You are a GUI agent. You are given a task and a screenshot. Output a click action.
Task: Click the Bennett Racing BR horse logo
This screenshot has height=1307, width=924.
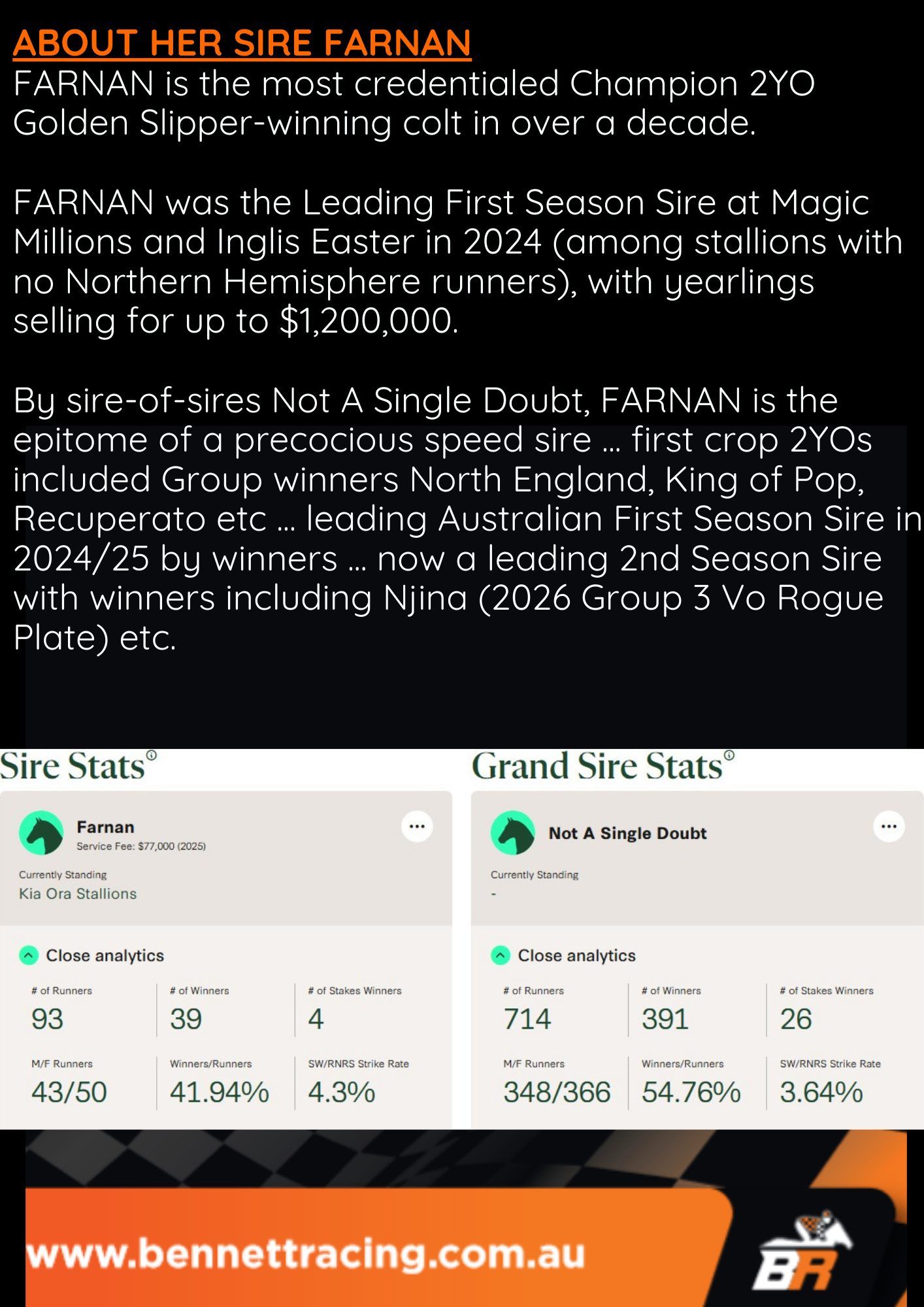coord(804,1250)
